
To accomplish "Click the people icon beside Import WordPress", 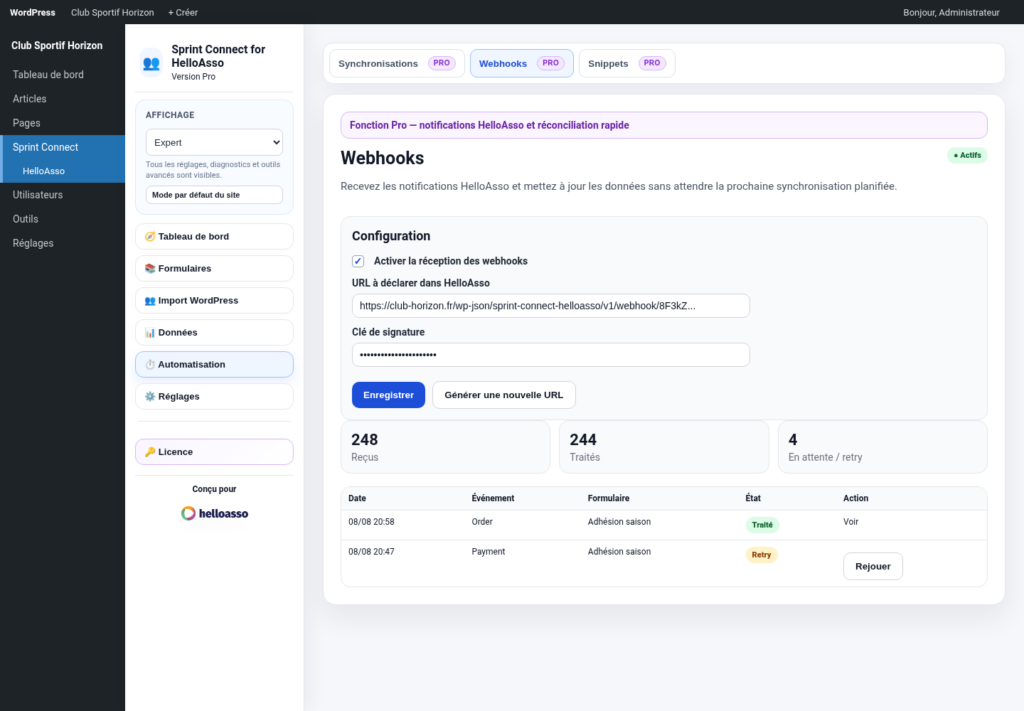I will [150, 300].
